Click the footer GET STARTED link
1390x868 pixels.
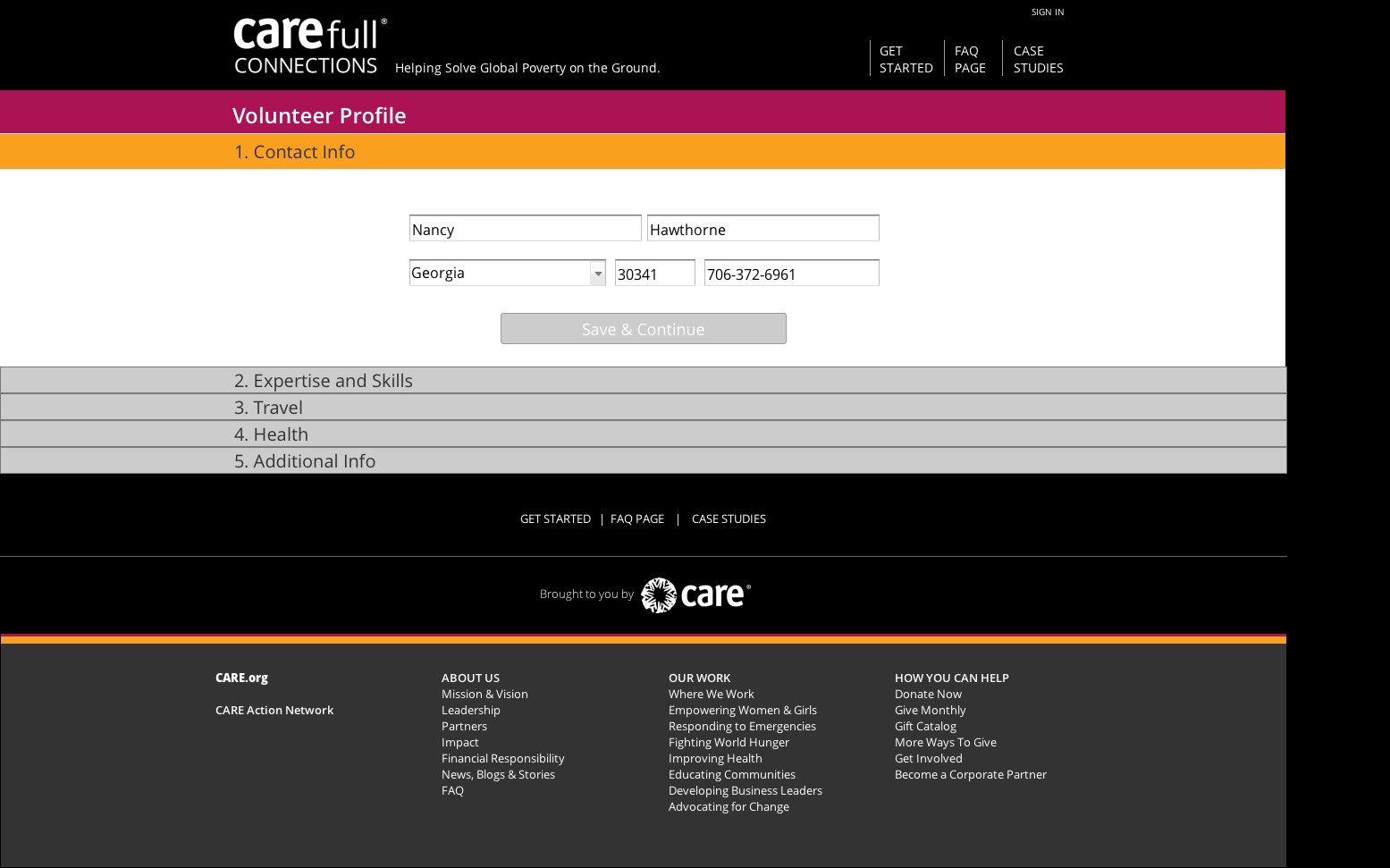pos(555,518)
